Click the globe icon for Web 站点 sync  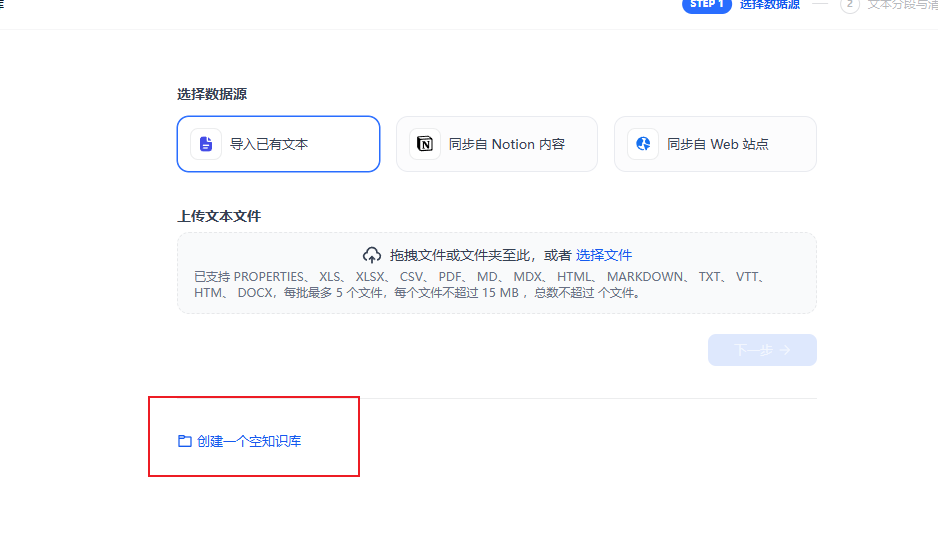tap(643, 144)
